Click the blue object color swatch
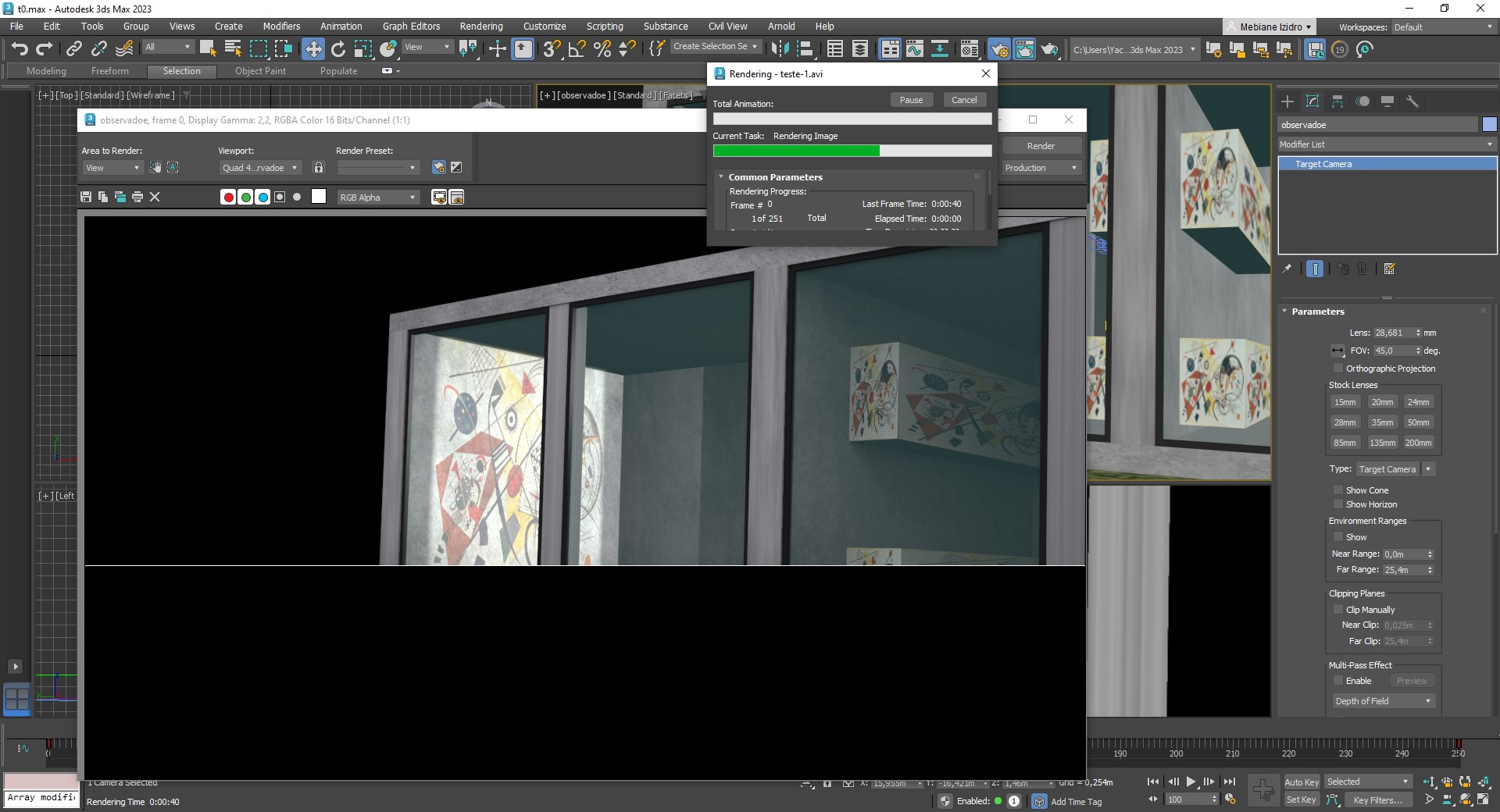 click(1489, 125)
